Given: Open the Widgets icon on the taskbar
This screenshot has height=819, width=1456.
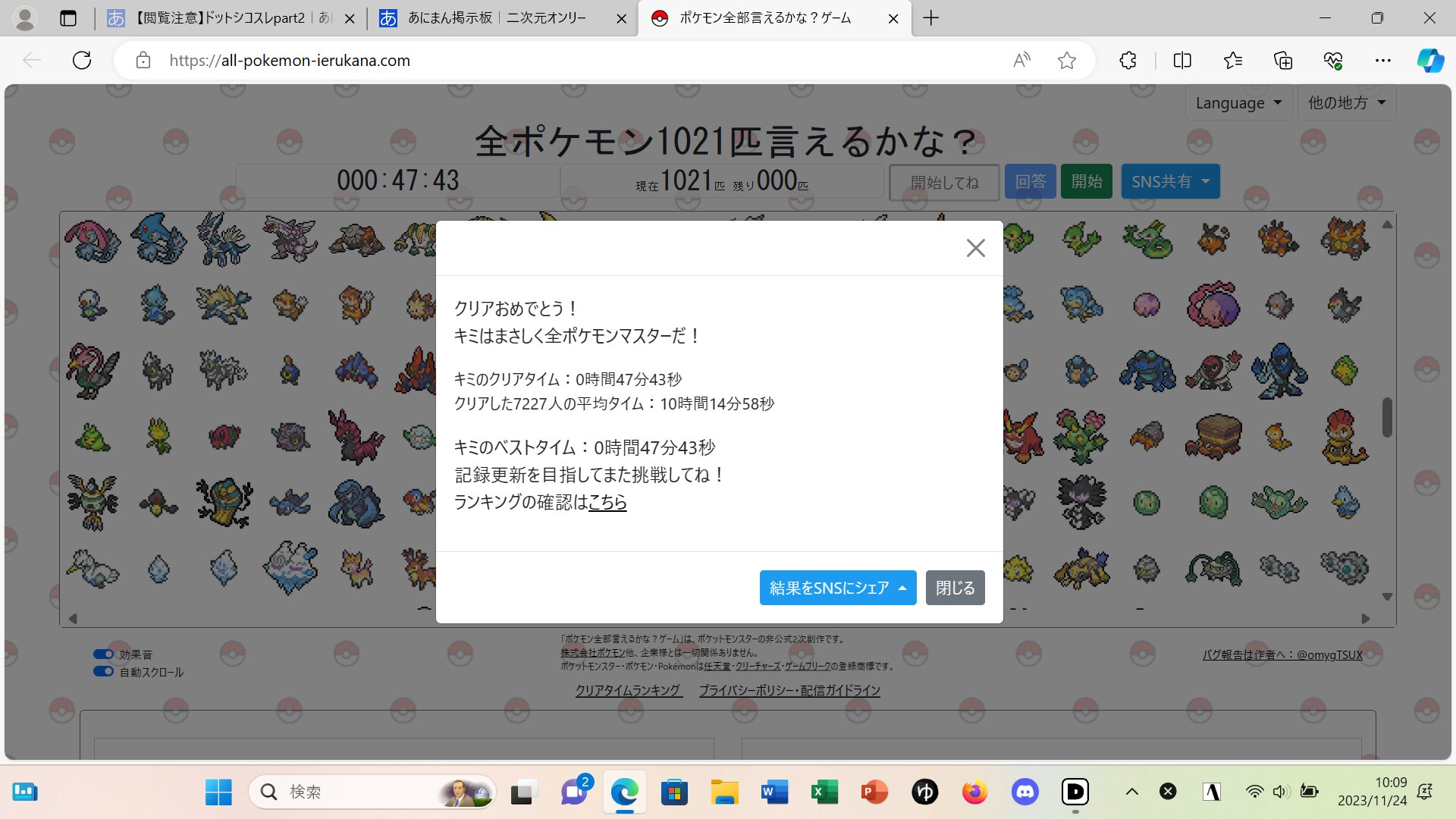Looking at the screenshot, I should click(x=25, y=792).
